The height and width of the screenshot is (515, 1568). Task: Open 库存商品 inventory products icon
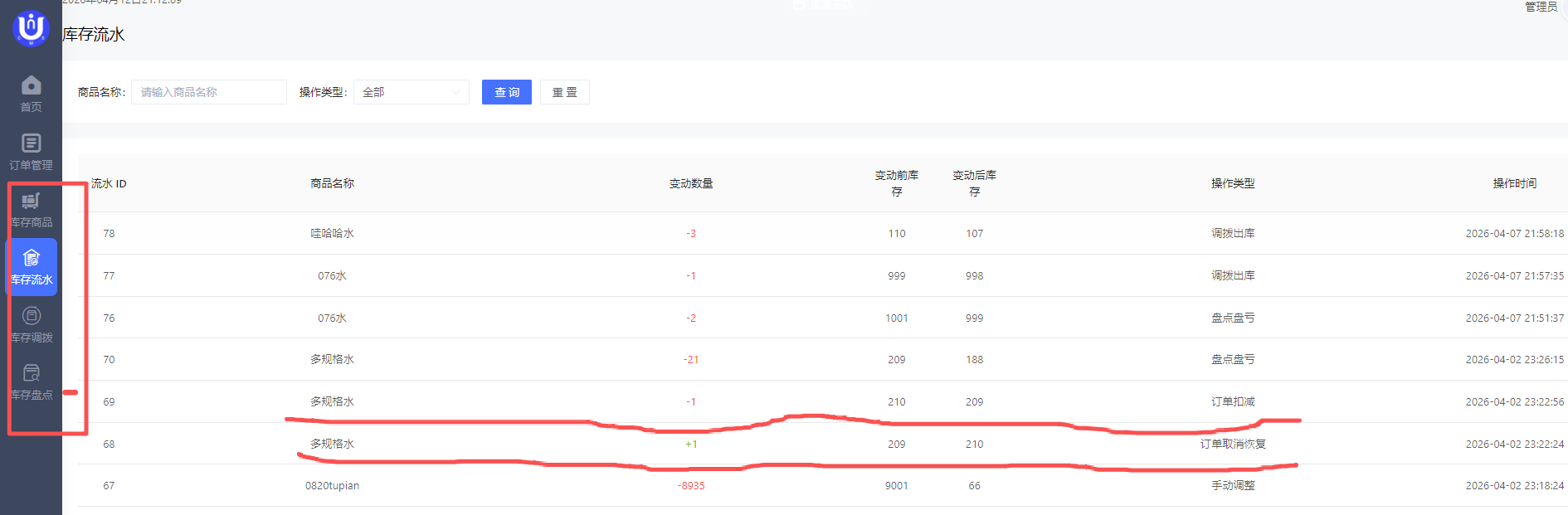[31, 201]
